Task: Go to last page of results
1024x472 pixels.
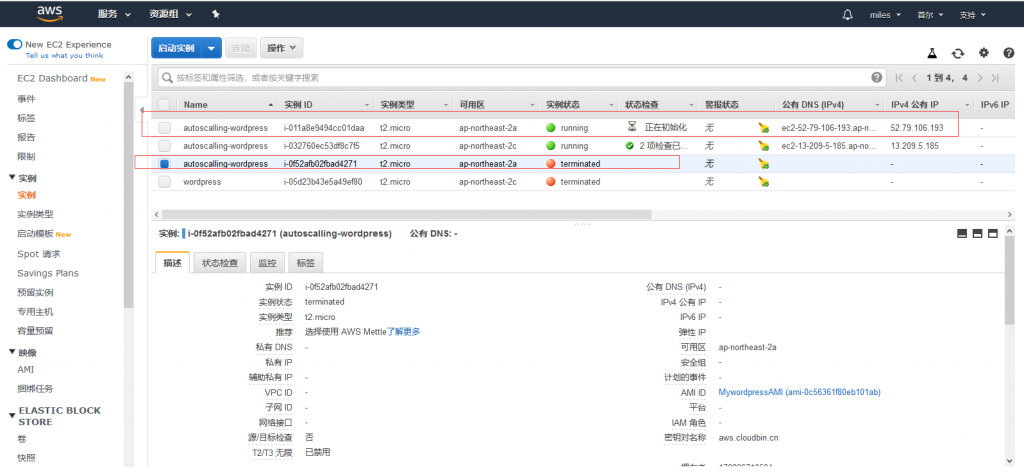Action: coord(995,78)
